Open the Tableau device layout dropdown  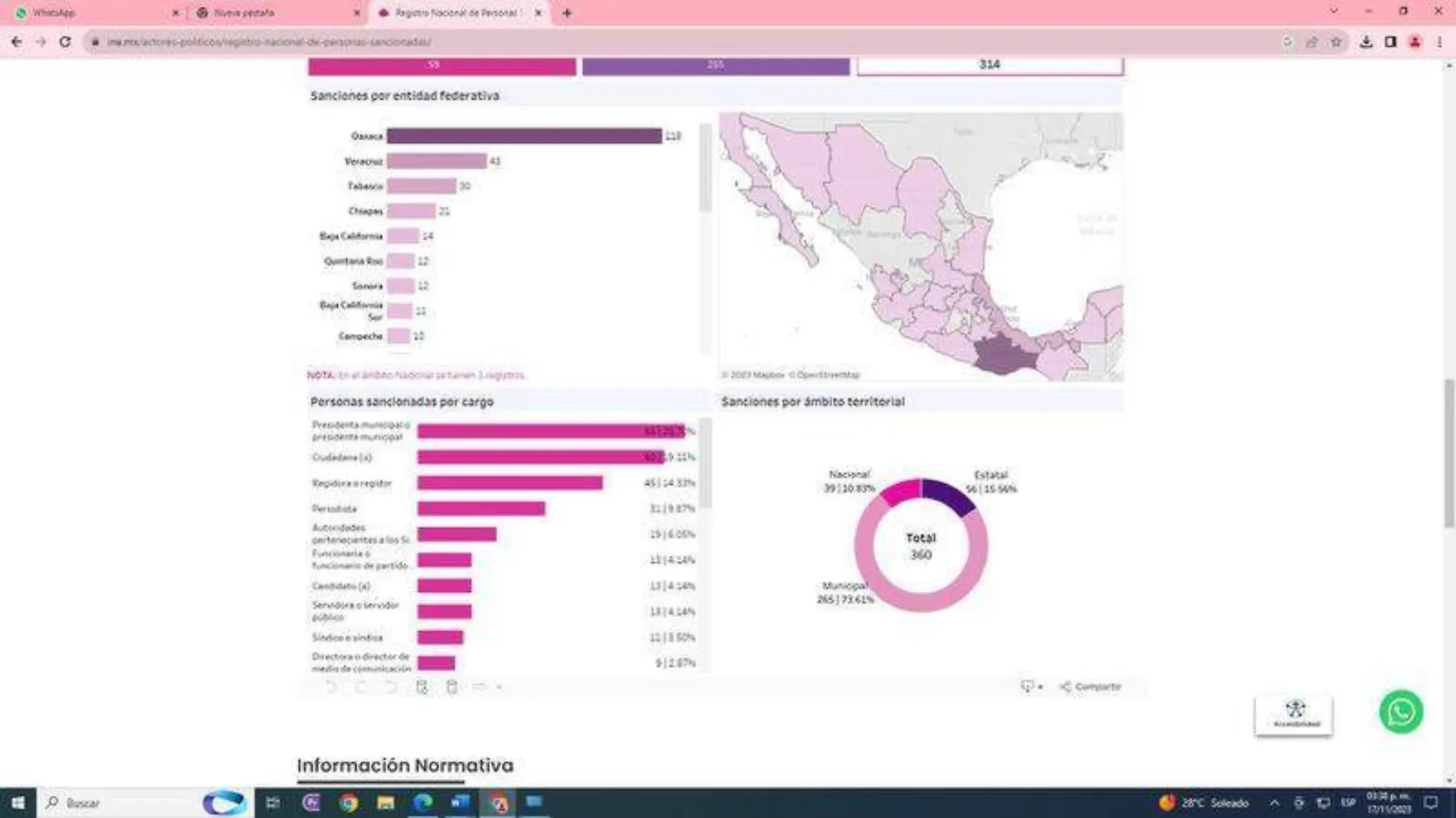[487, 687]
